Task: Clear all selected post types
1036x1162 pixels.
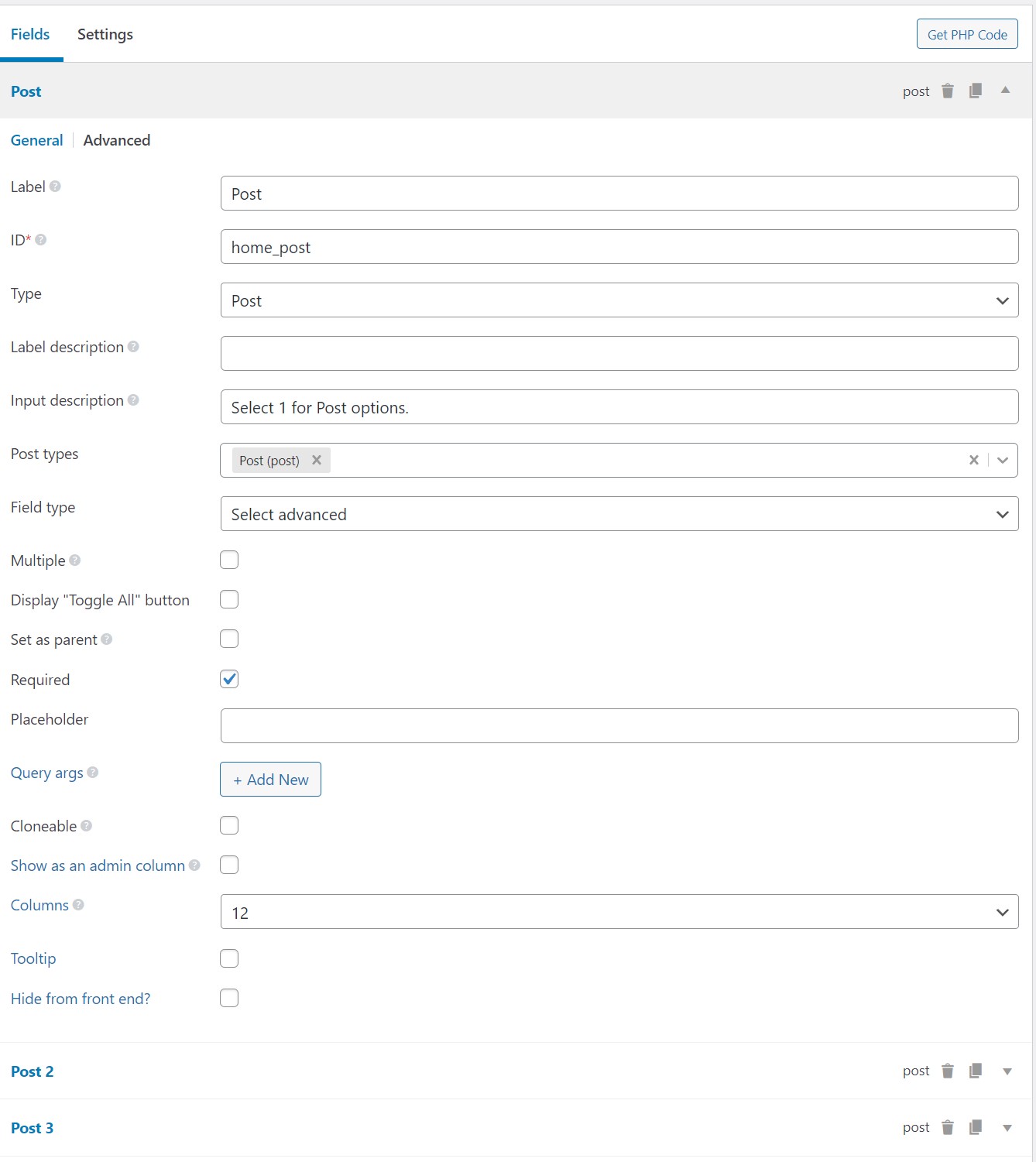Action: (974, 460)
